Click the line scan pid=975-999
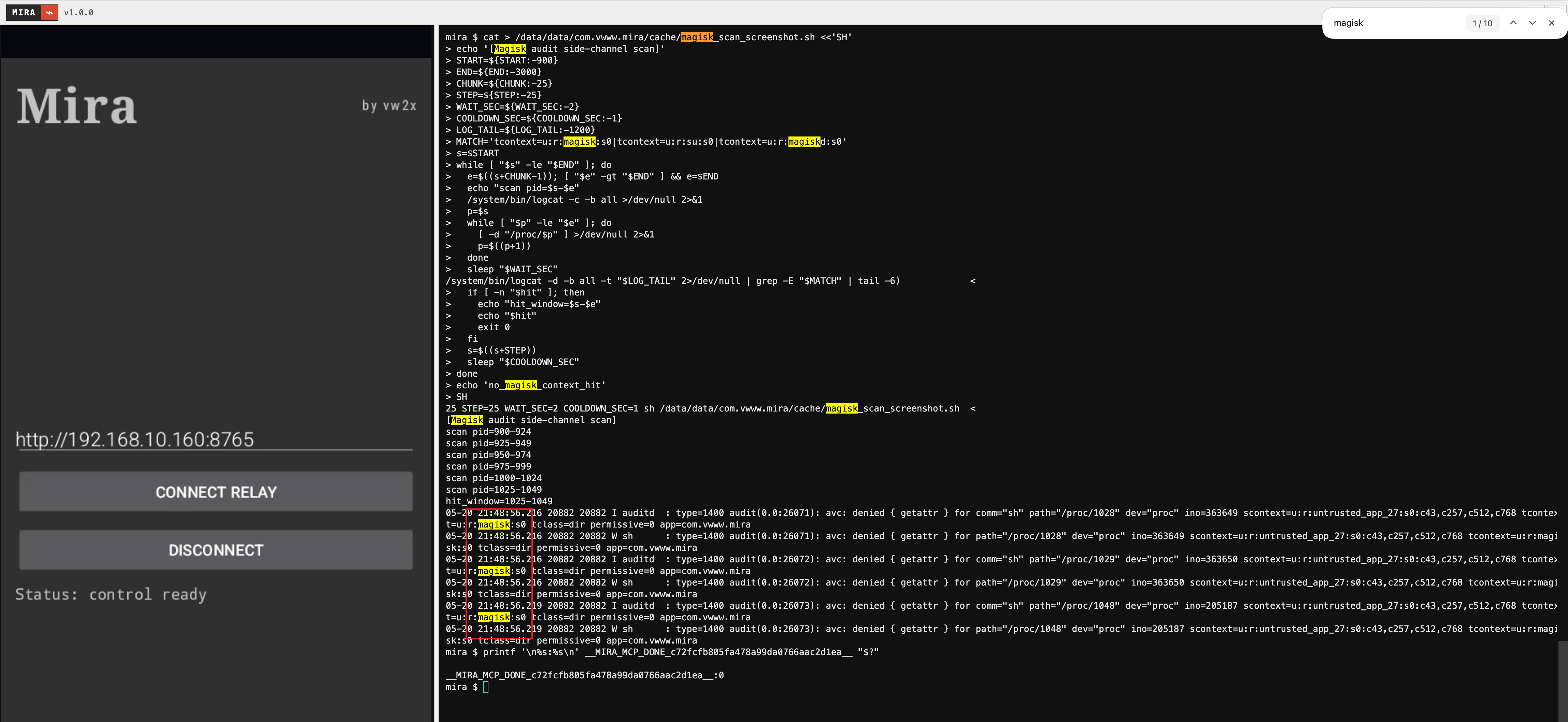 coord(488,466)
